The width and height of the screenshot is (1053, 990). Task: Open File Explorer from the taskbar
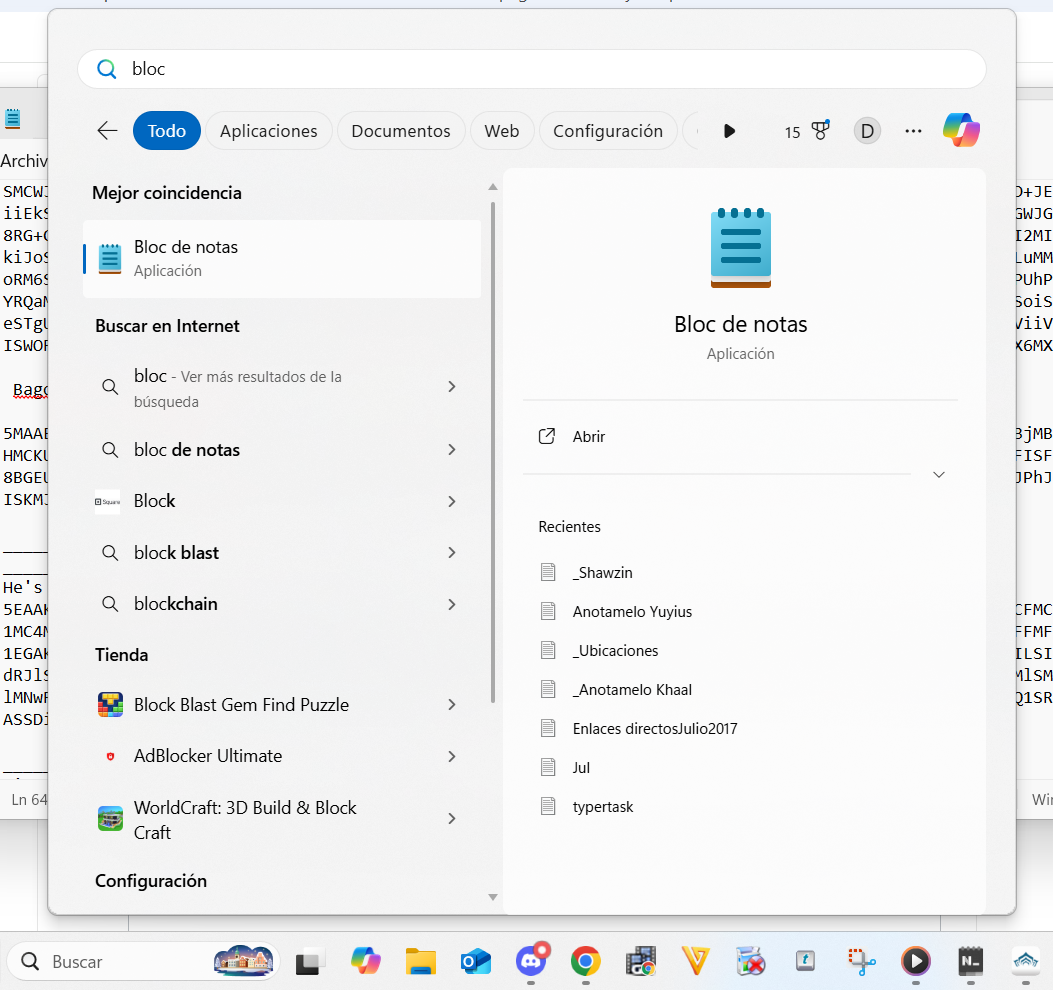click(420, 962)
